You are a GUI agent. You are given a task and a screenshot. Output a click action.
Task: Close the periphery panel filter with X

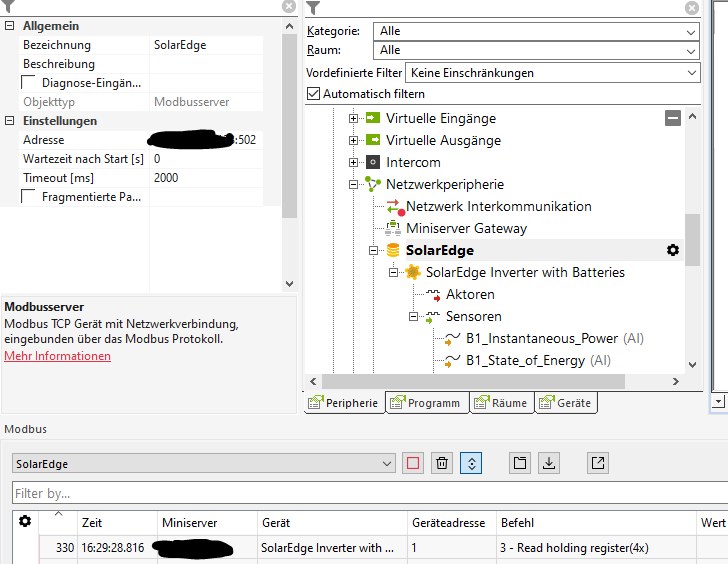pyautogui.click(x=692, y=7)
